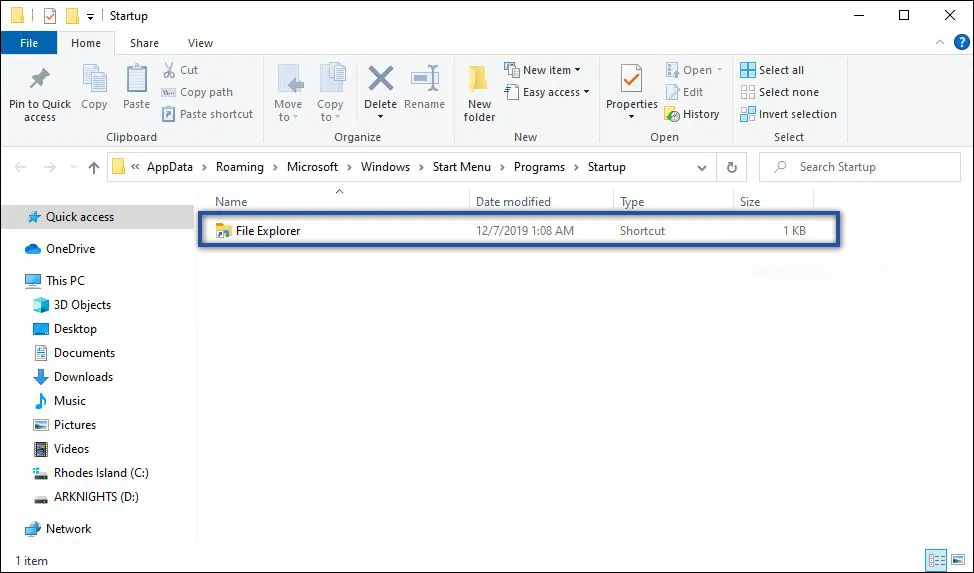This screenshot has width=974, height=573.
Task: Open the Properties dropdown arrow
Action: coord(632,117)
